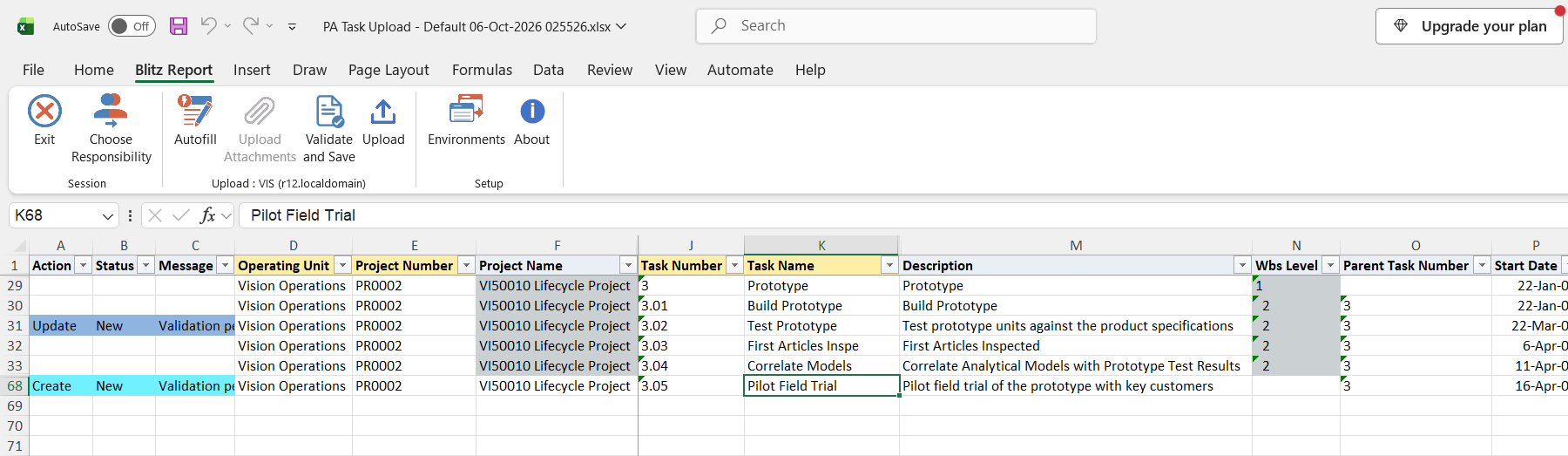Switch to the View tab

pyautogui.click(x=671, y=70)
